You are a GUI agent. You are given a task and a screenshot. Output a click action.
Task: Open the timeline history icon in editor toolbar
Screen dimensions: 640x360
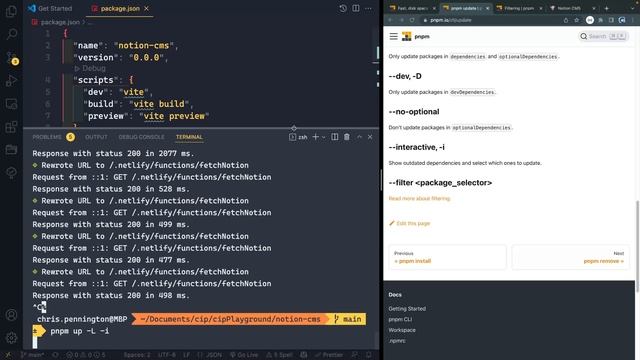[x=343, y=8]
